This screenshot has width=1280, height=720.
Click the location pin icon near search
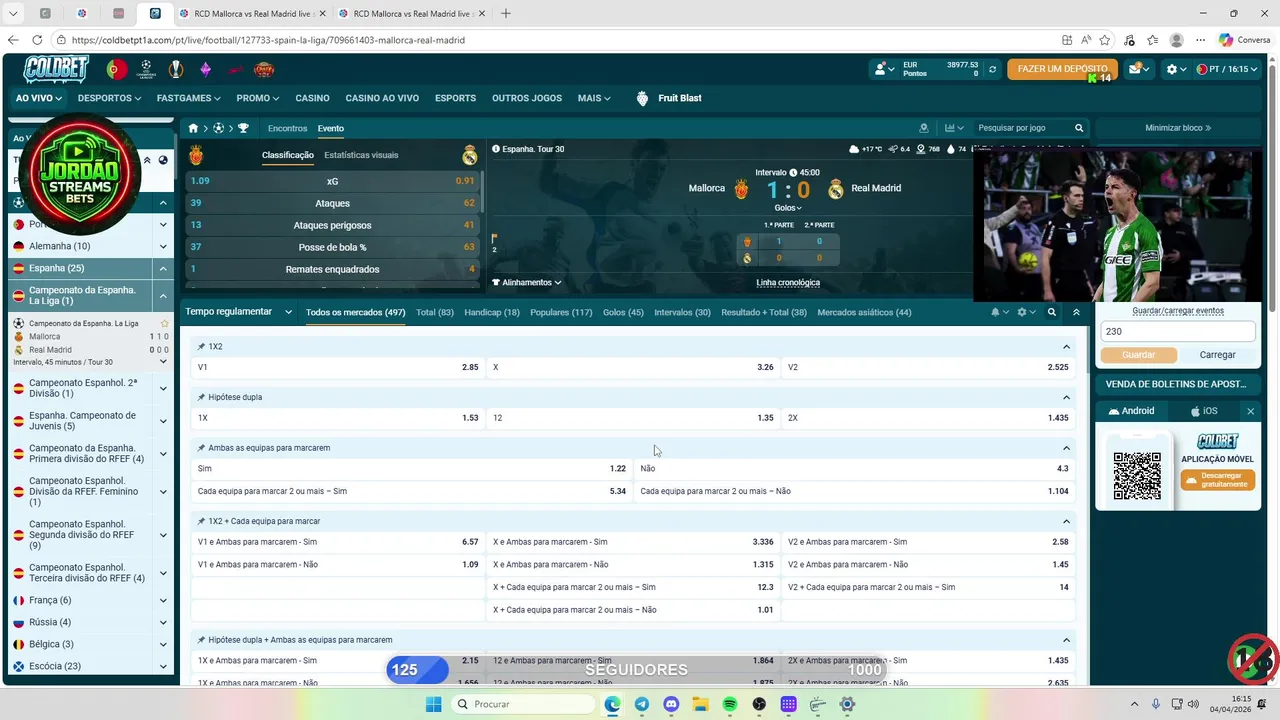click(924, 128)
